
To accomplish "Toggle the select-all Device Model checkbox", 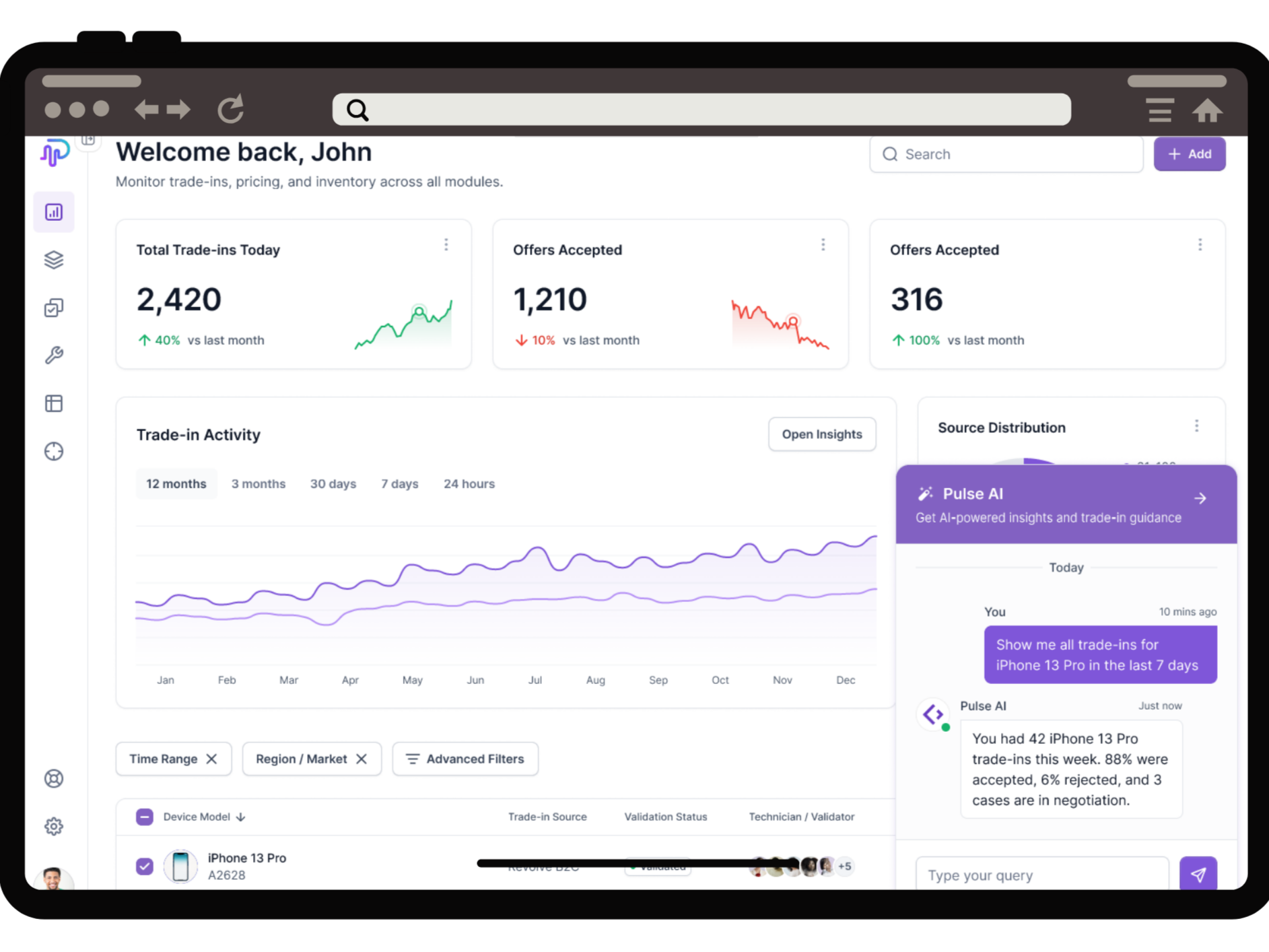I will coord(145,817).
